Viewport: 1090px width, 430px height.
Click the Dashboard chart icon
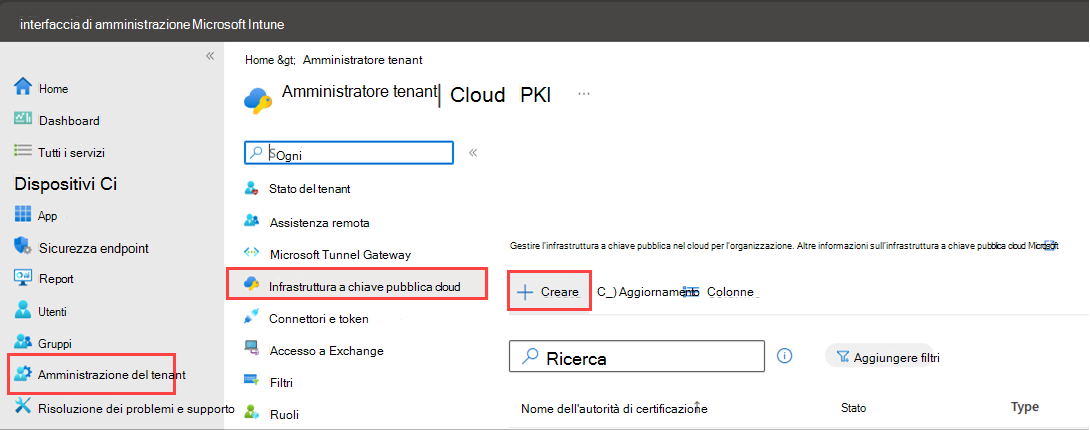point(23,119)
